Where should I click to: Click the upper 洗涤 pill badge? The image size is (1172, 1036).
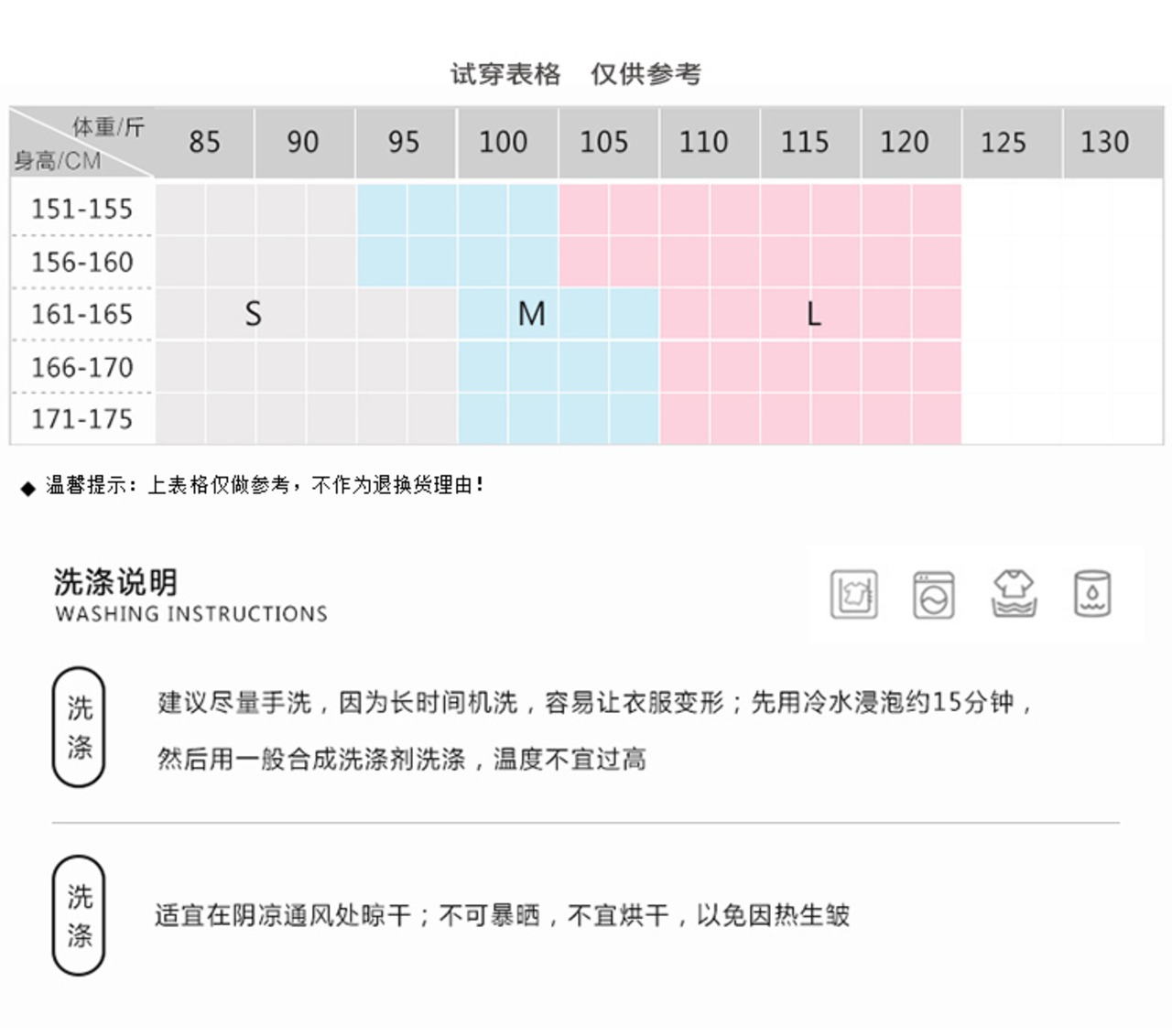80,728
